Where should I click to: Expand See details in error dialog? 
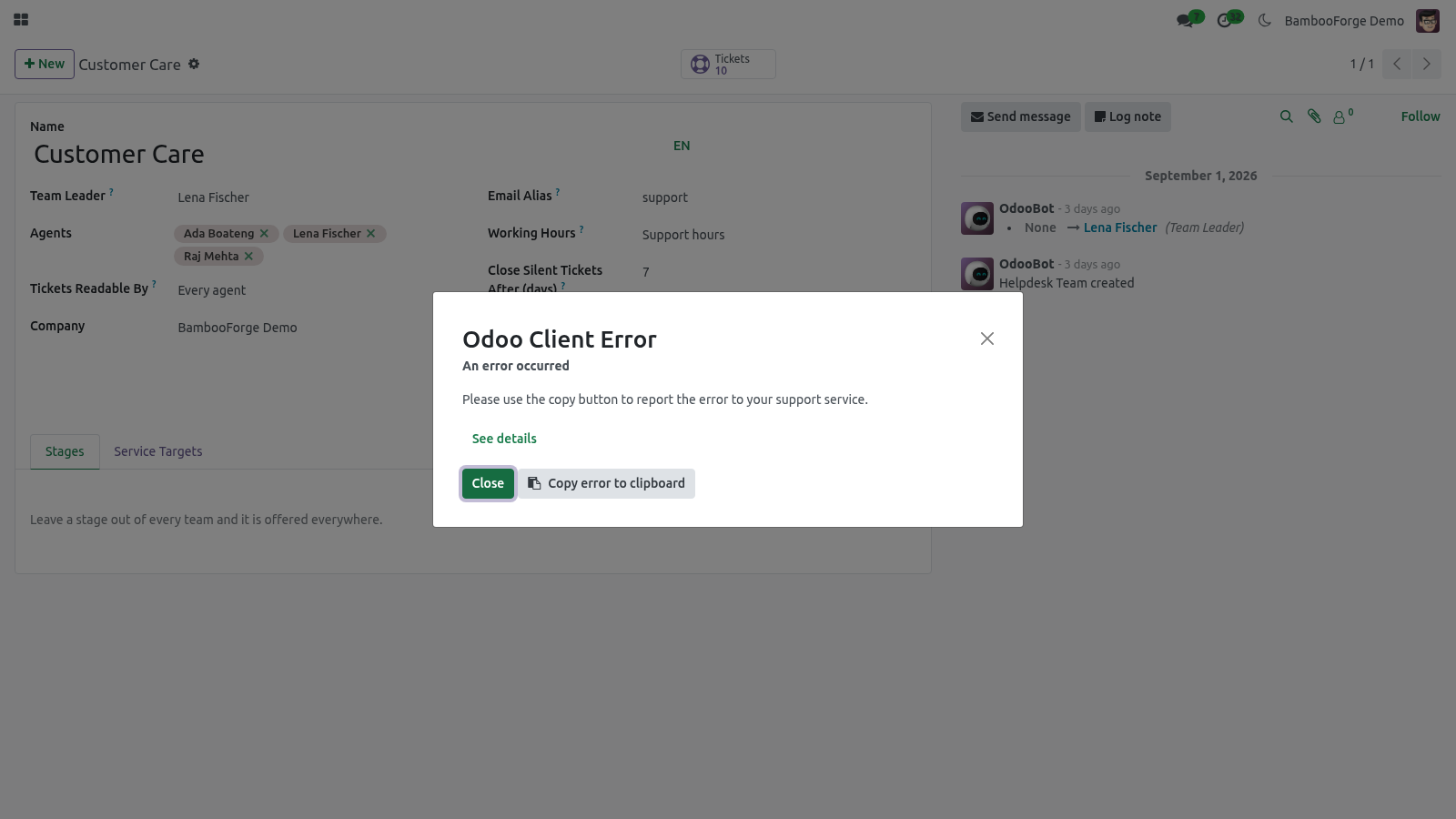[x=504, y=439]
